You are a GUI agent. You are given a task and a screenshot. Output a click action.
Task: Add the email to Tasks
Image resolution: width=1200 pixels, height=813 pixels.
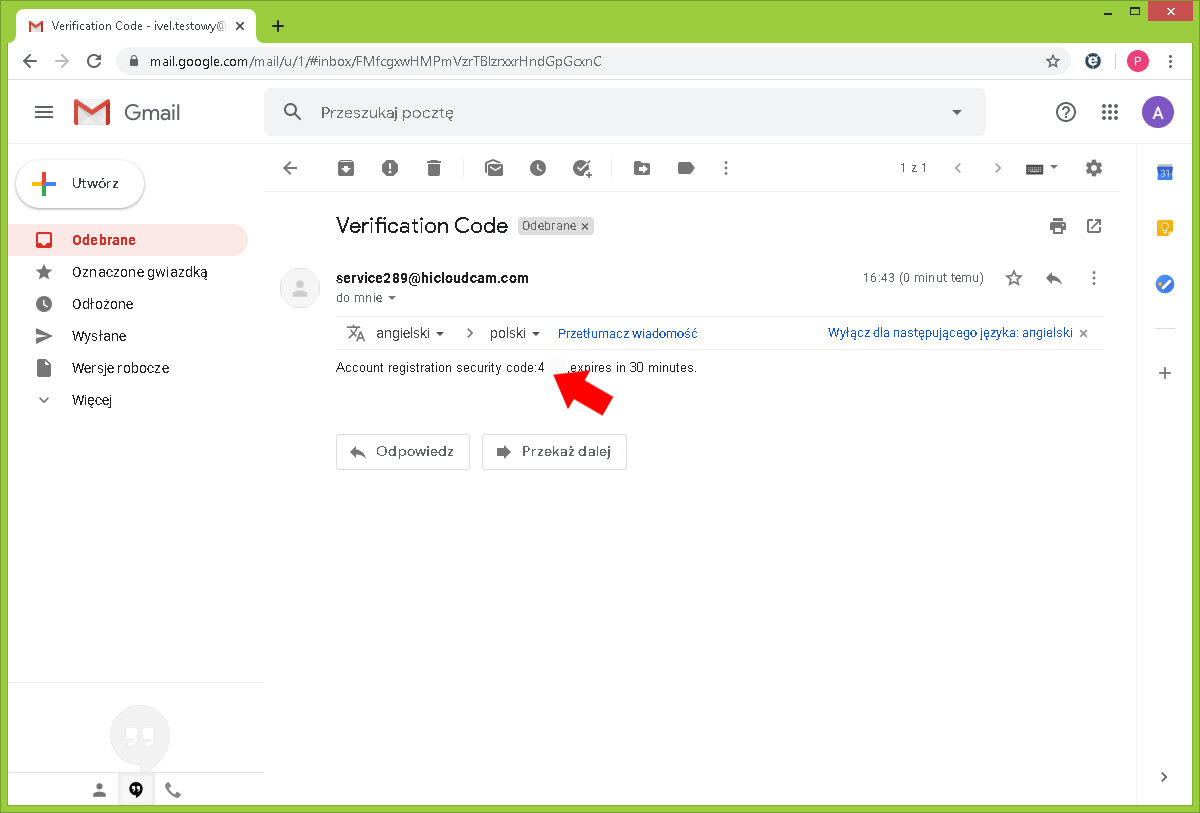click(582, 168)
